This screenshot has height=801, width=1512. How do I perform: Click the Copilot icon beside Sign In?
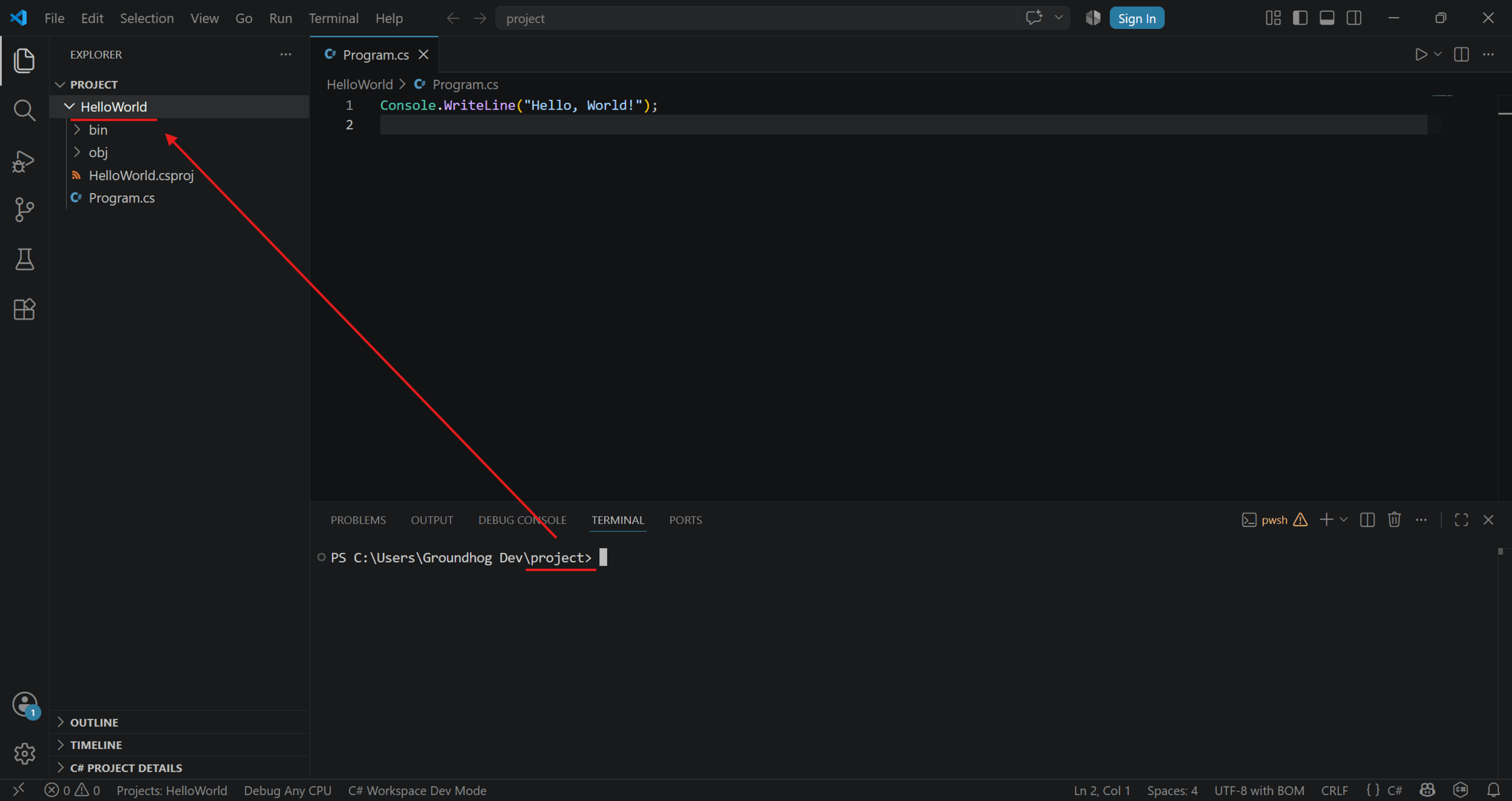1093,18
